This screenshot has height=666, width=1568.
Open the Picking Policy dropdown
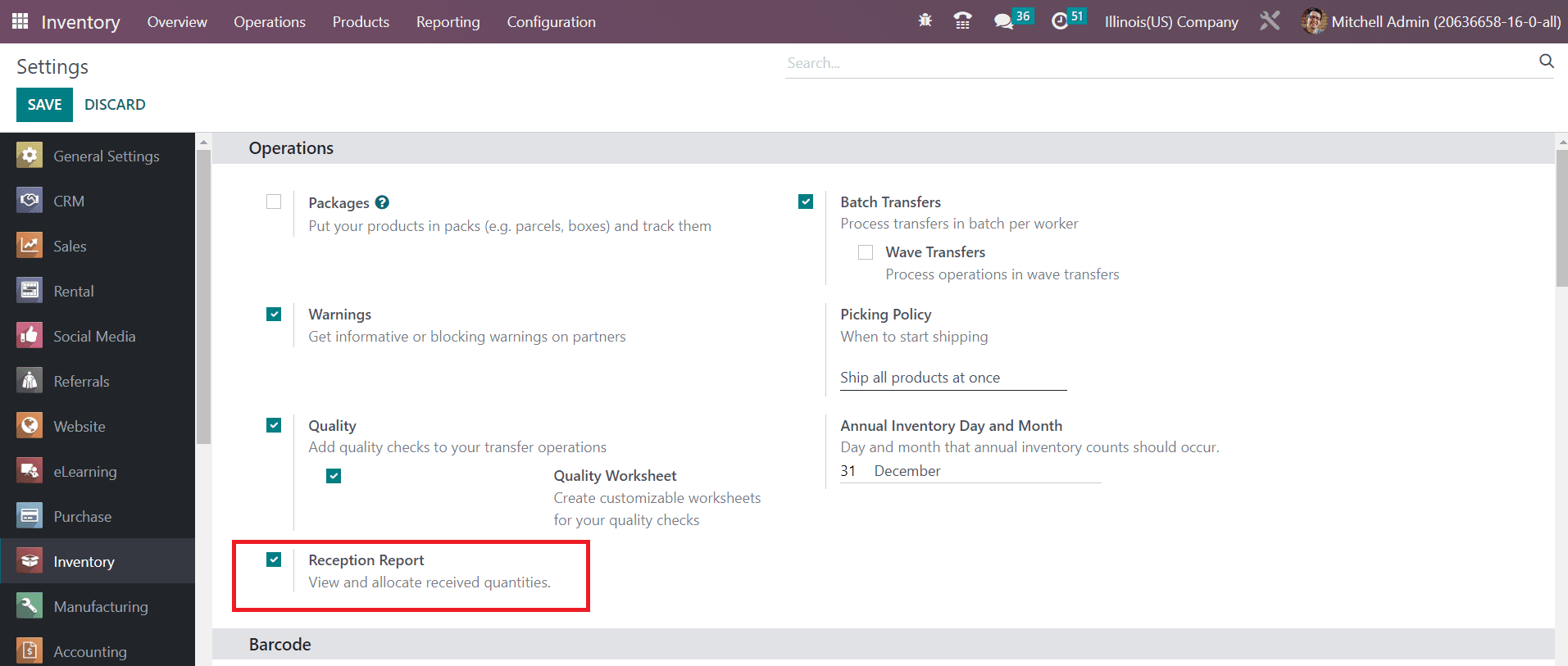[x=952, y=378]
